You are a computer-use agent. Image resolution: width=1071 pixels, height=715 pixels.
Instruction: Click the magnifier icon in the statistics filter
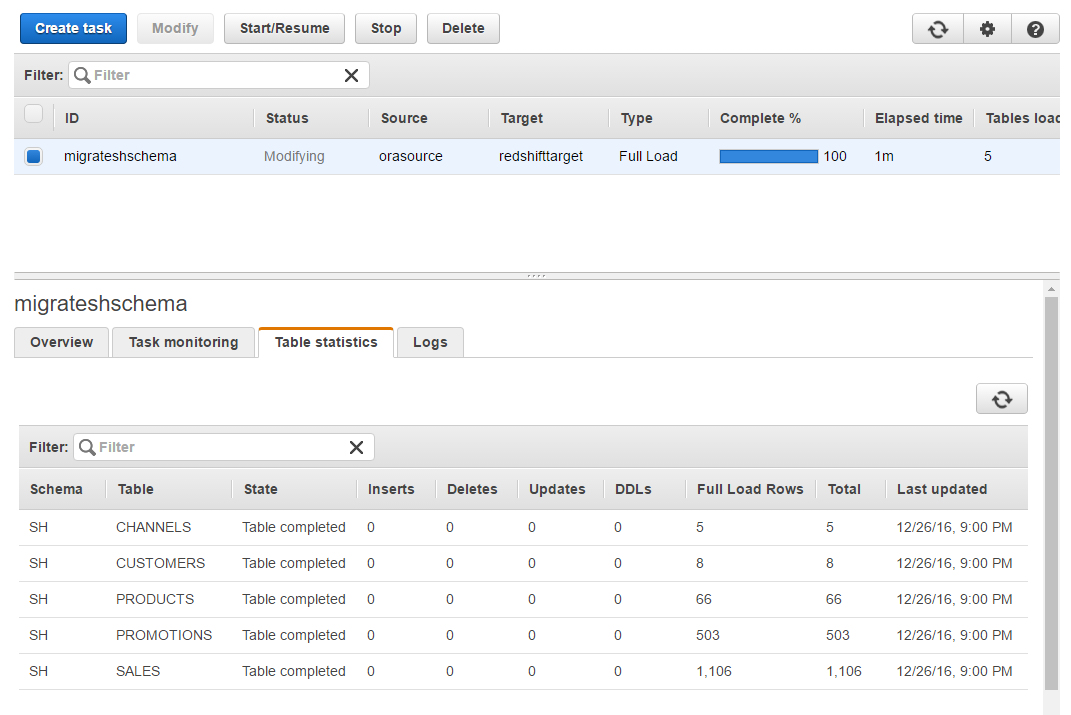(x=89, y=447)
